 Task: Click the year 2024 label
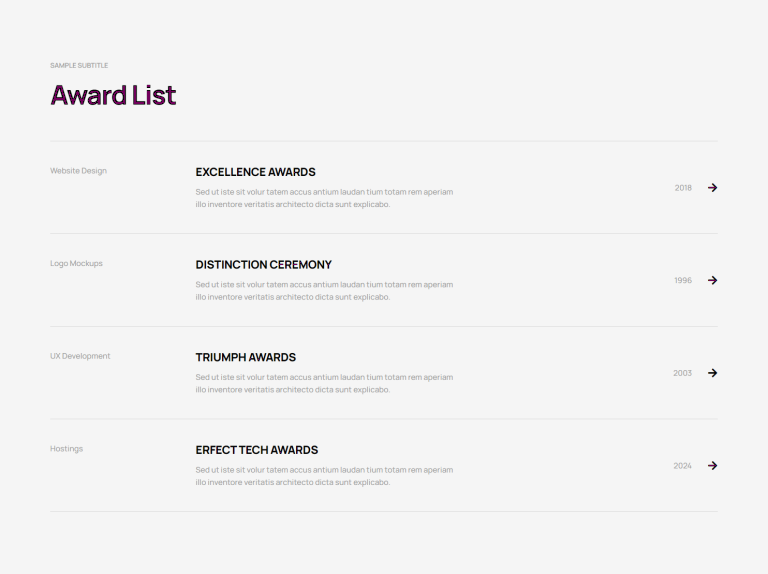(x=682, y=465)
